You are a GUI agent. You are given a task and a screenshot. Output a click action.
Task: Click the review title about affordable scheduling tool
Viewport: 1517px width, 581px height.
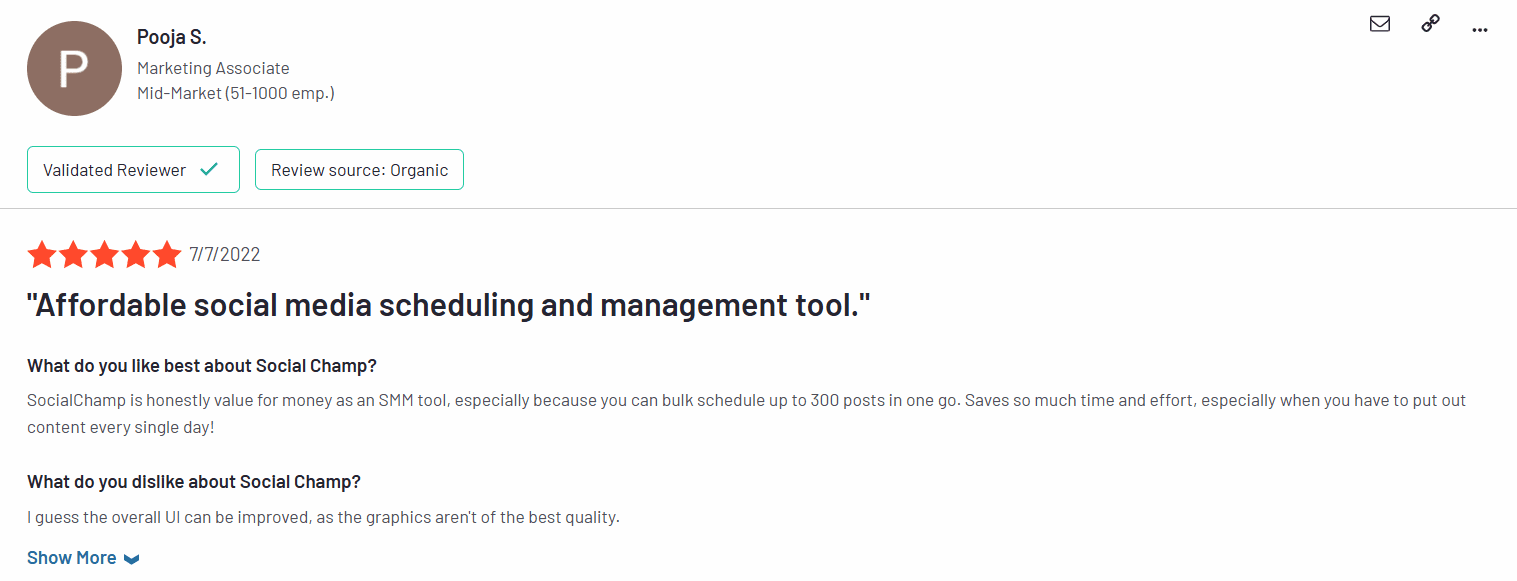click(449, 305)
